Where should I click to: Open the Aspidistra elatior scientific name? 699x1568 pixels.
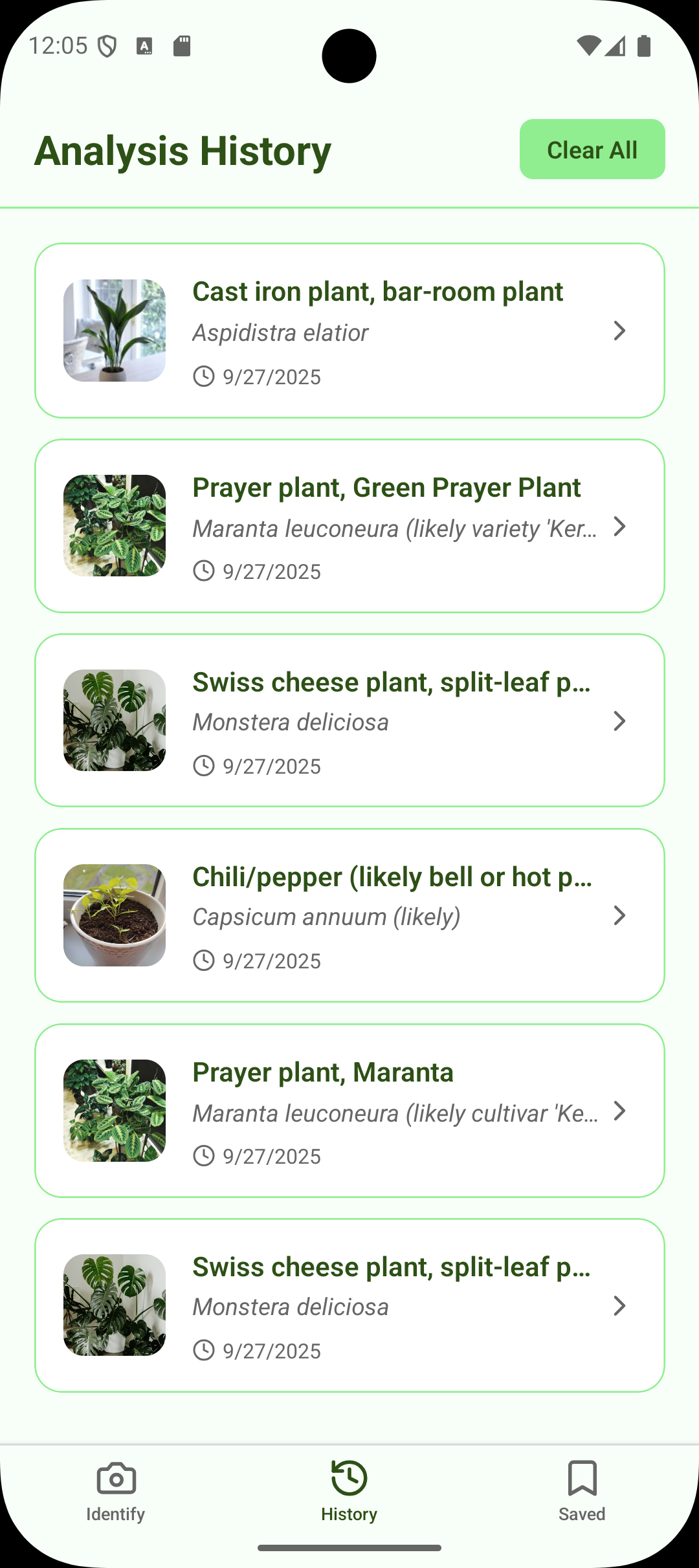280,332
